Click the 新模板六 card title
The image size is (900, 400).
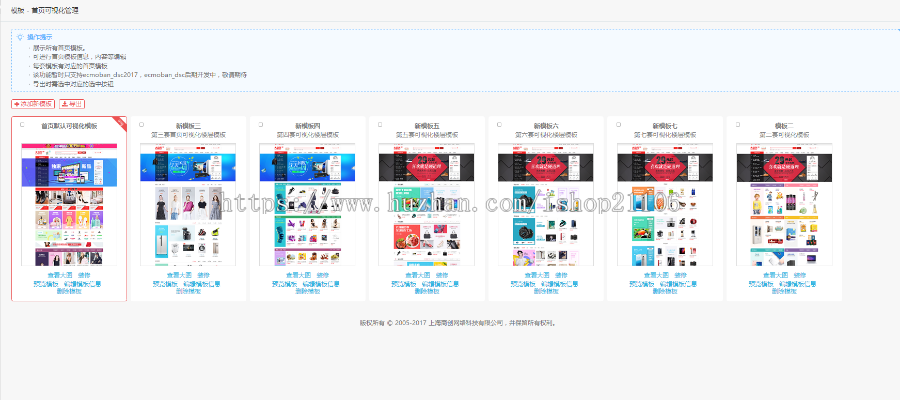pyautogui.click(x=546, y=126)
